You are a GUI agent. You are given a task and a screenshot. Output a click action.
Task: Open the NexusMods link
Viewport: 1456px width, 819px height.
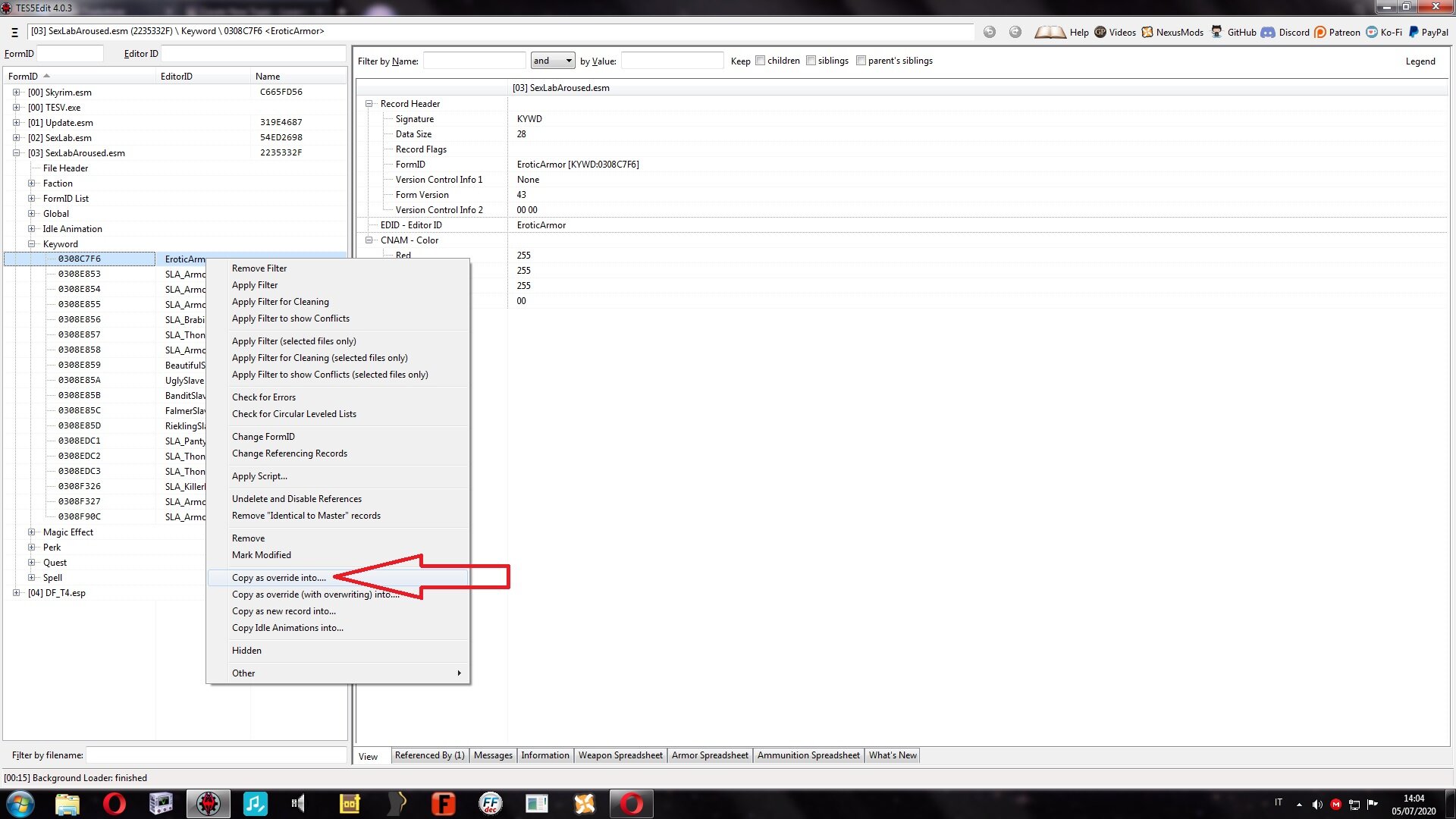pos(1172,32)
